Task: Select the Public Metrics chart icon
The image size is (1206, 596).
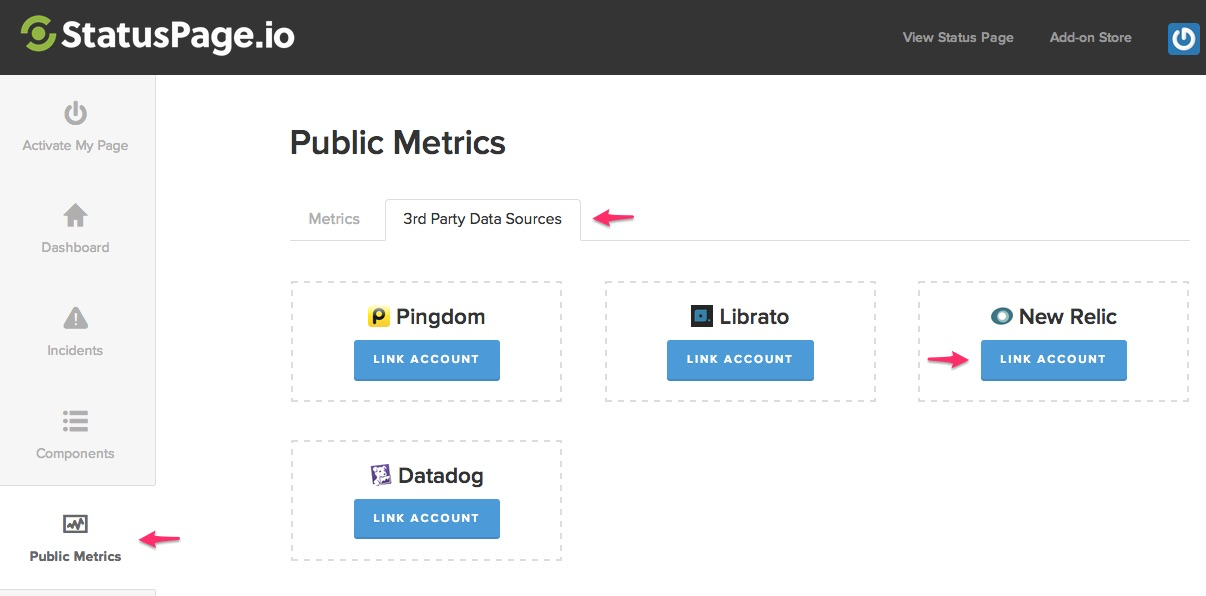Action: coord(75,524)
